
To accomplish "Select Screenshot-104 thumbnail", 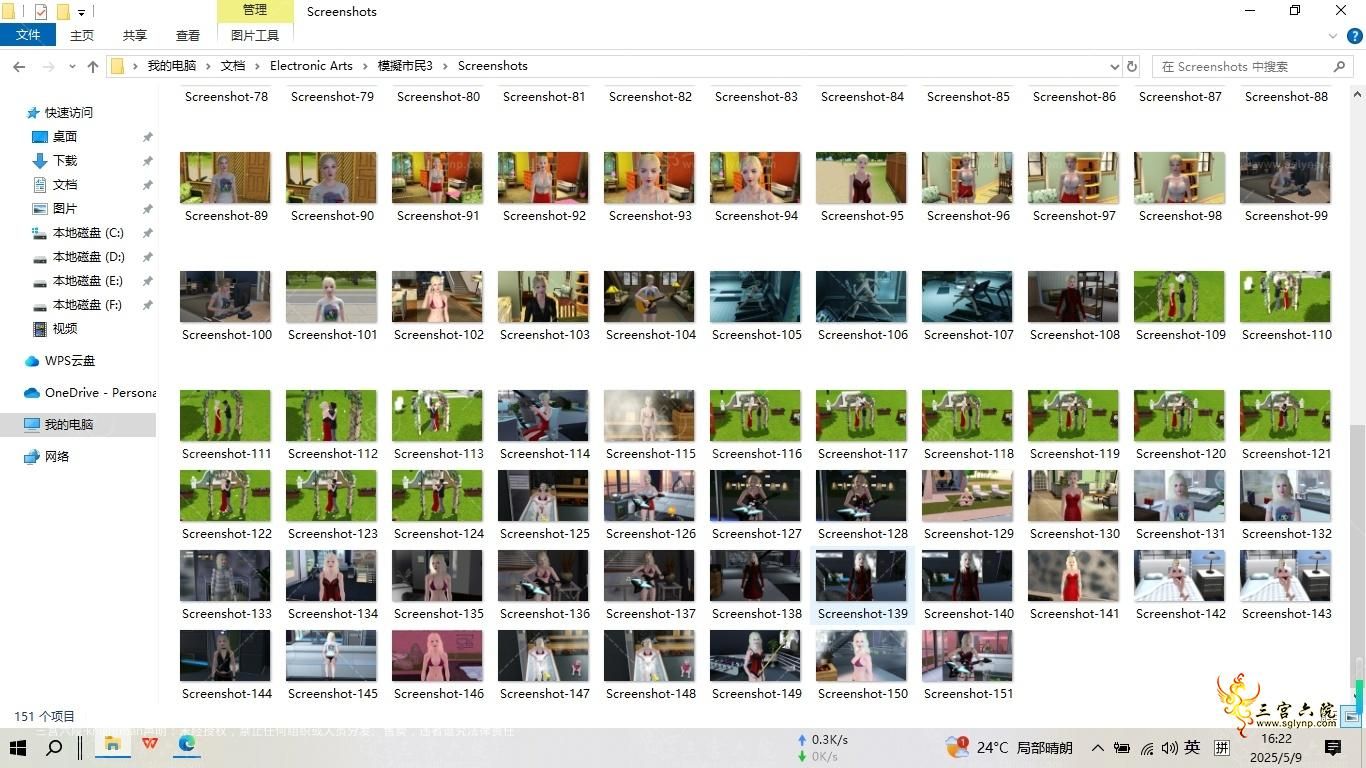I will tap(649, 297).
